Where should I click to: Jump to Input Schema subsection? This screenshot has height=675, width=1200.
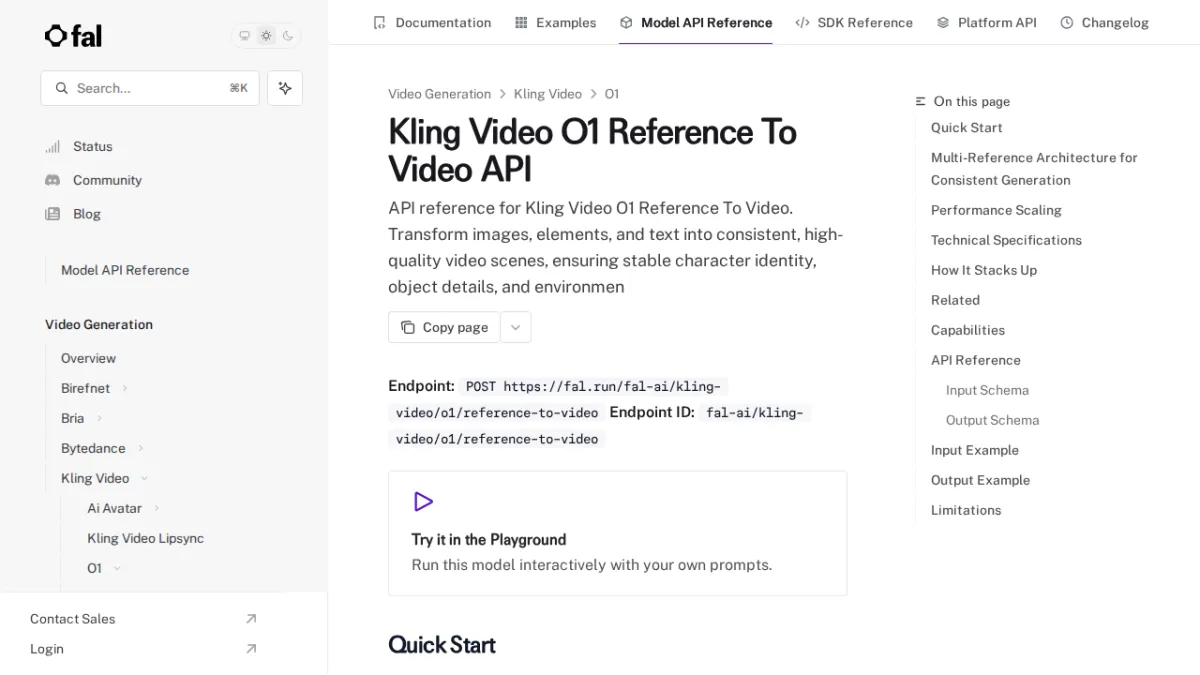987,390
